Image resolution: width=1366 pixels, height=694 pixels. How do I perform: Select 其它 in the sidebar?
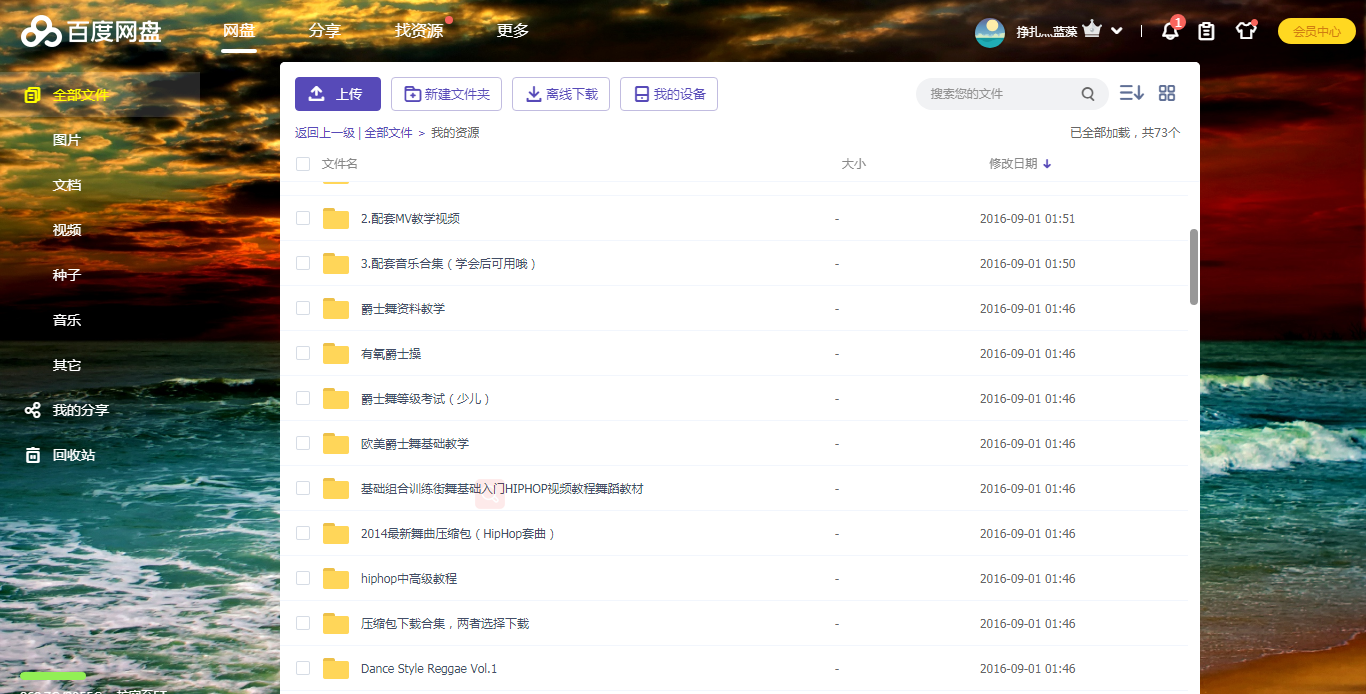tap(67, 365)
